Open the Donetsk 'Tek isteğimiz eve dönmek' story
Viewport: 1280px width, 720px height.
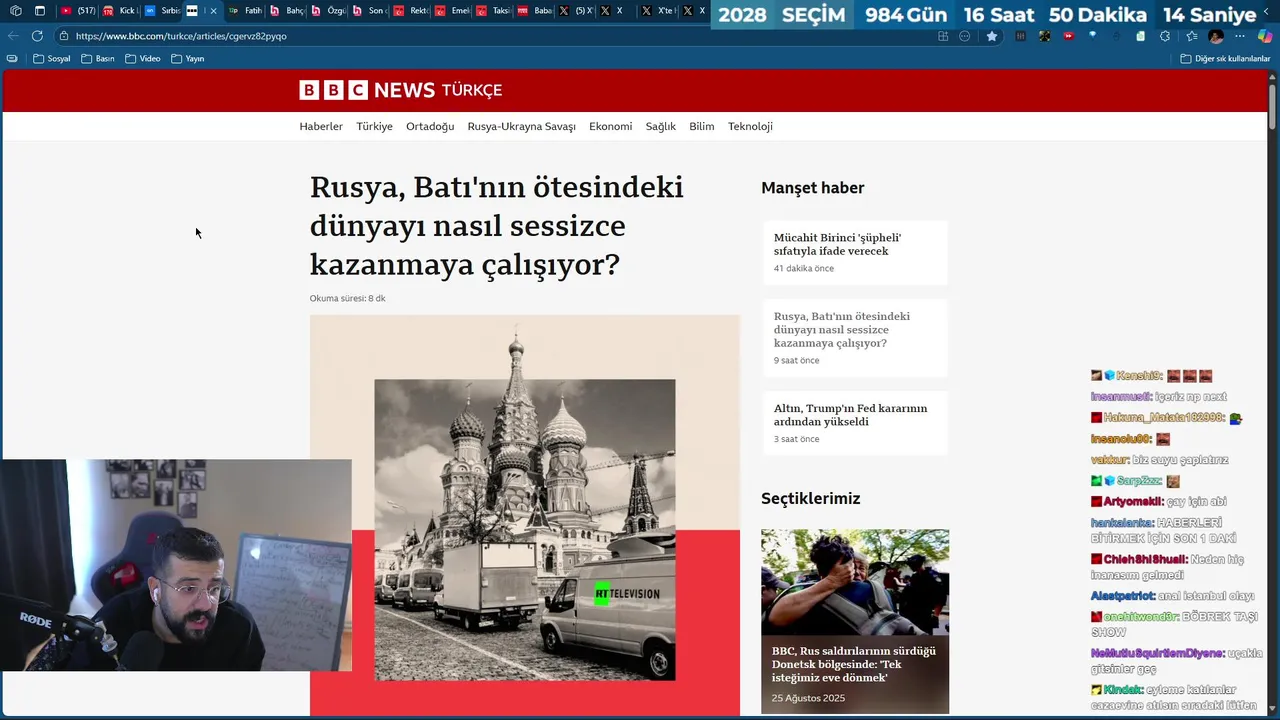[854, 664]
